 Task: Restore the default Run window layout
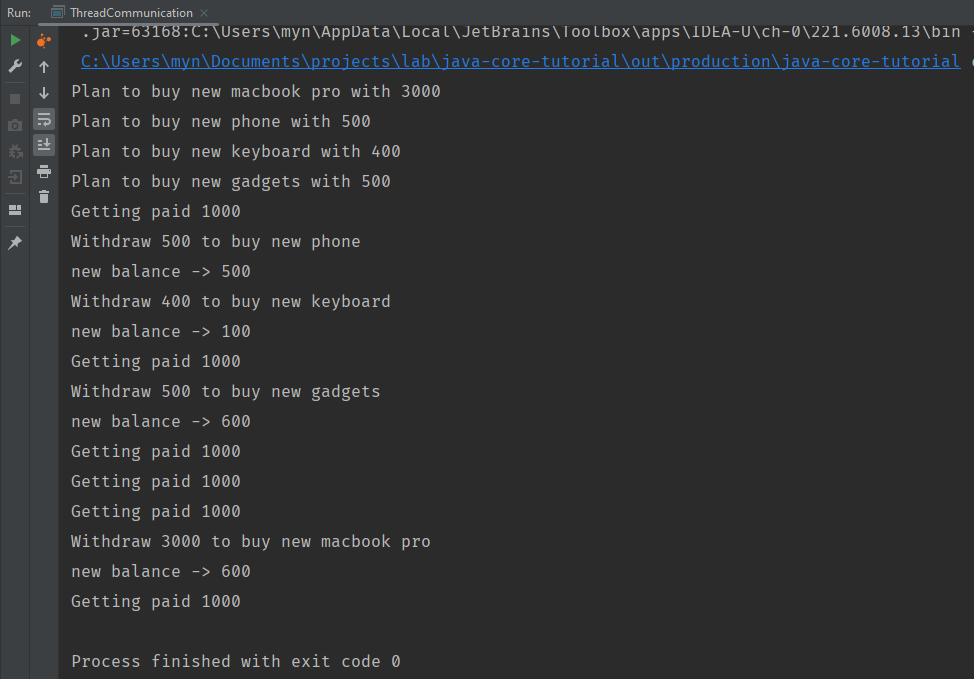[15, 210]
